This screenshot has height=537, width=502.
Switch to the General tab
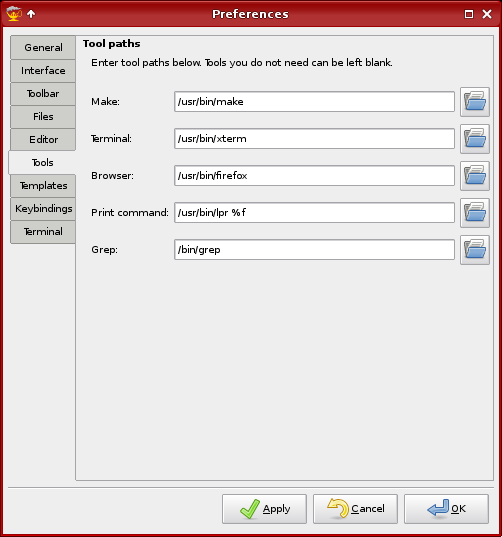coord(43,47)
